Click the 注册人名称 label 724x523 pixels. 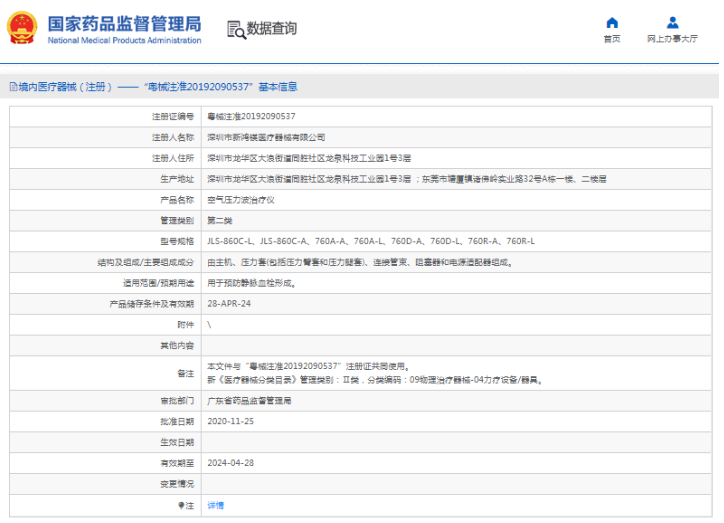click(x=173, y=137)
